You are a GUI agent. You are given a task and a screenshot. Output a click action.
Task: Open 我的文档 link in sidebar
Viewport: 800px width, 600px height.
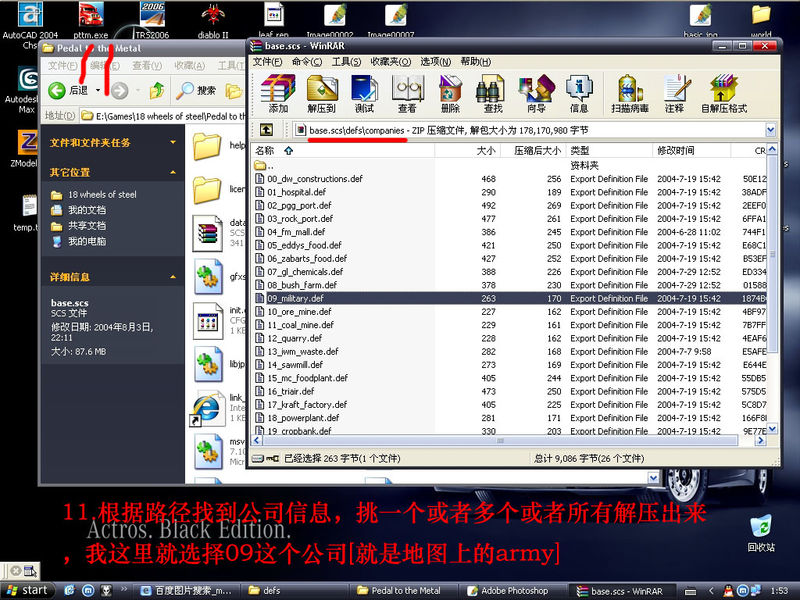(x=87, y=210)
